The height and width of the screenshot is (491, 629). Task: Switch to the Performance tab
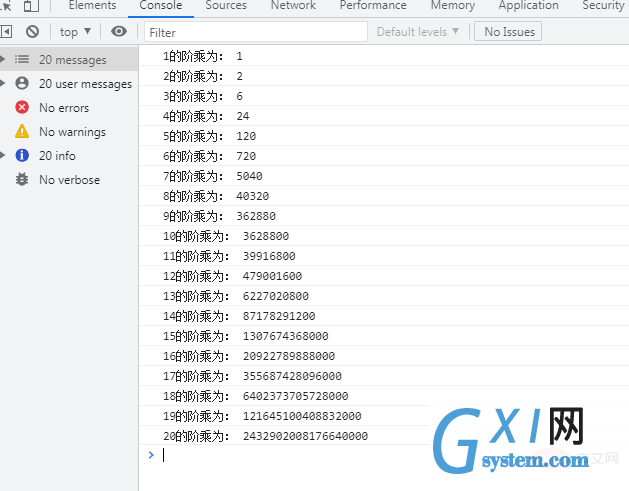pos(373,6)
